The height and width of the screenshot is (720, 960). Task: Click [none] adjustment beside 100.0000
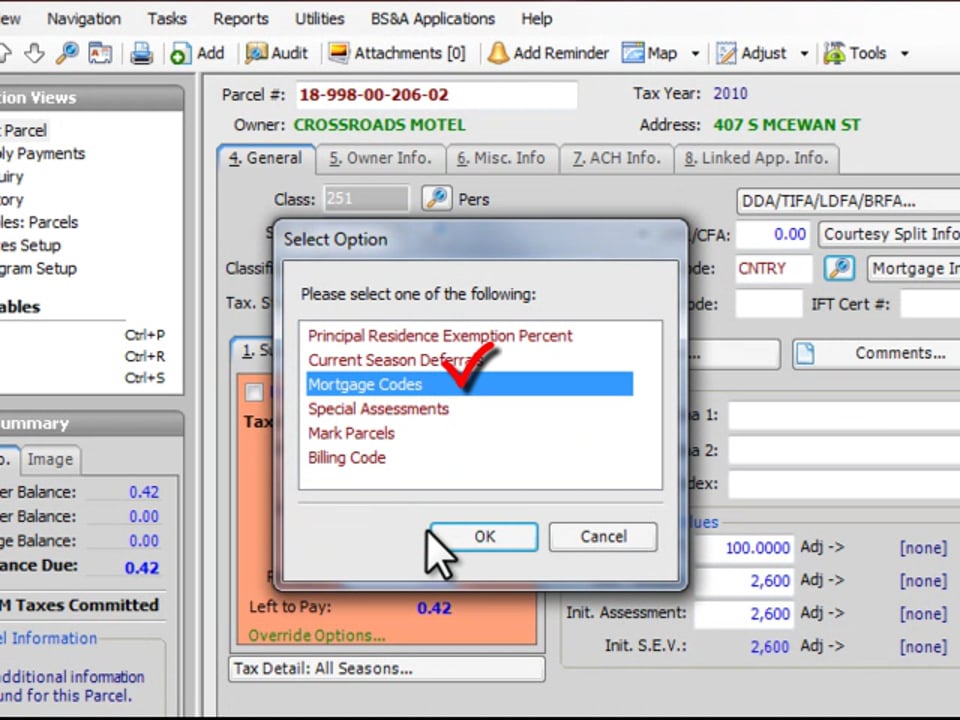click(923, 547)
